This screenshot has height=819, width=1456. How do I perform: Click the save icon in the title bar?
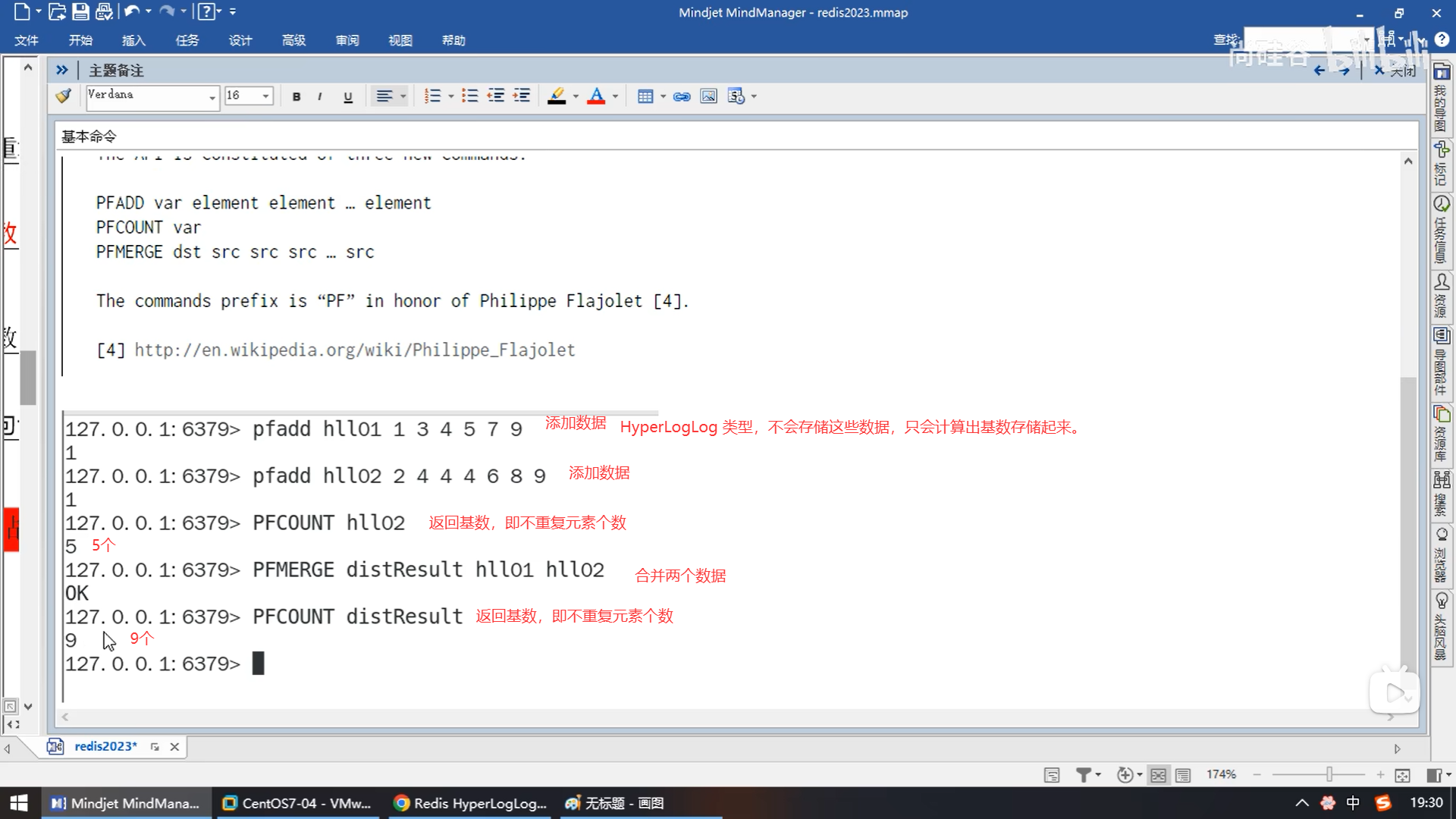pos(80,12)
